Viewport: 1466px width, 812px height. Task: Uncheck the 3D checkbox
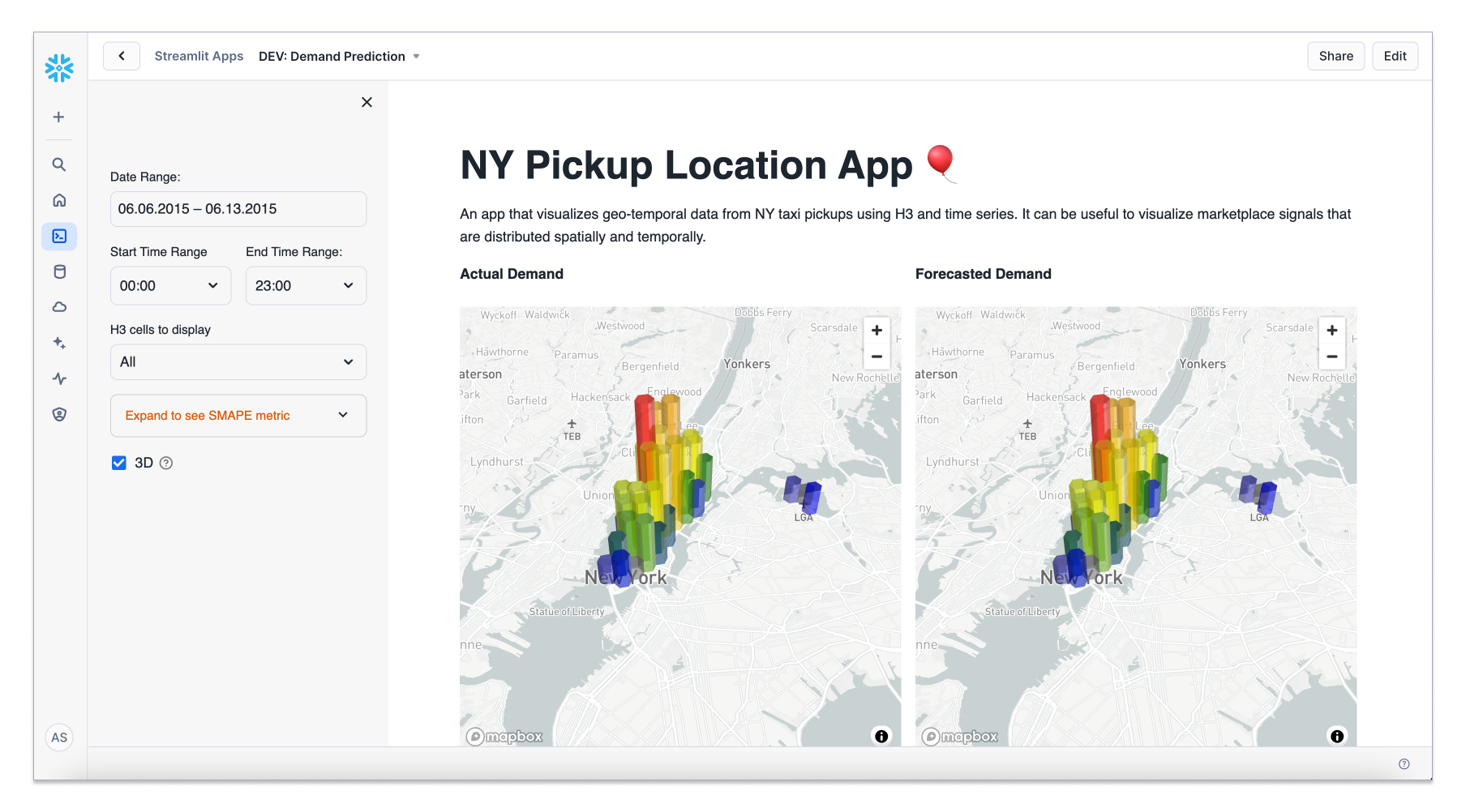coord(119,463)
